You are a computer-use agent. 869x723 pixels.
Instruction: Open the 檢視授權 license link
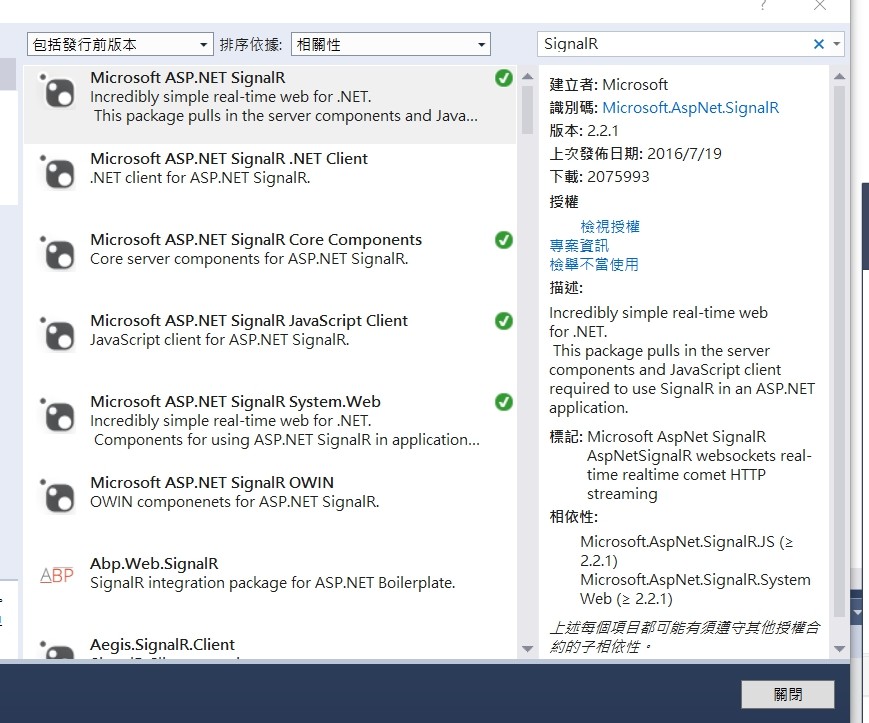(610, 226)
